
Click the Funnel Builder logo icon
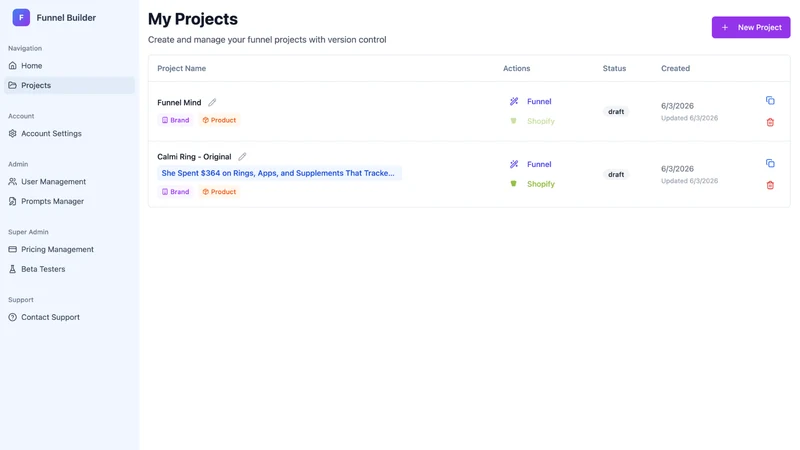(21, 17)
